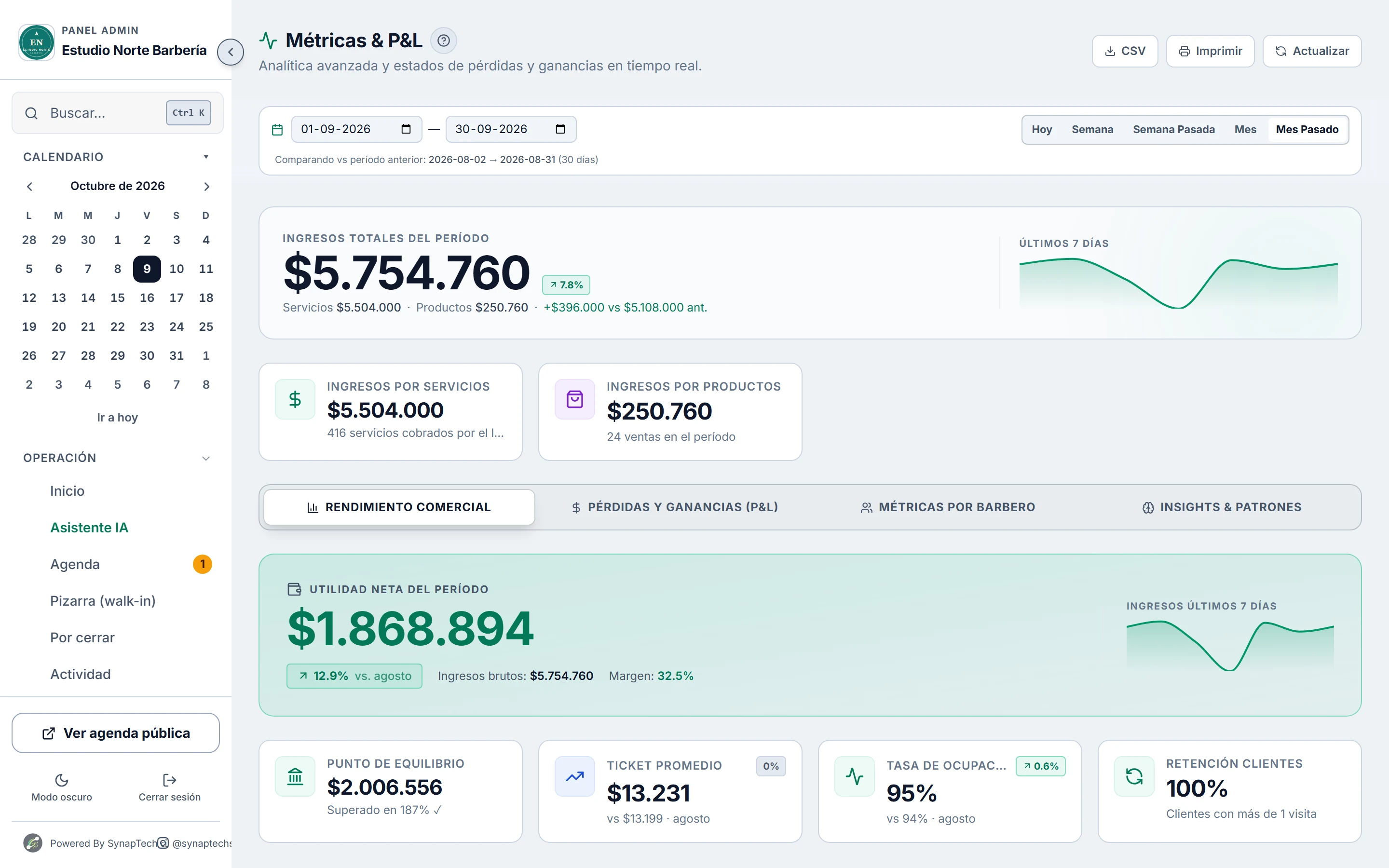Screen dimensions: 1389x868
Task: Click the green calendar icon by date range
Action: point(277,130)
